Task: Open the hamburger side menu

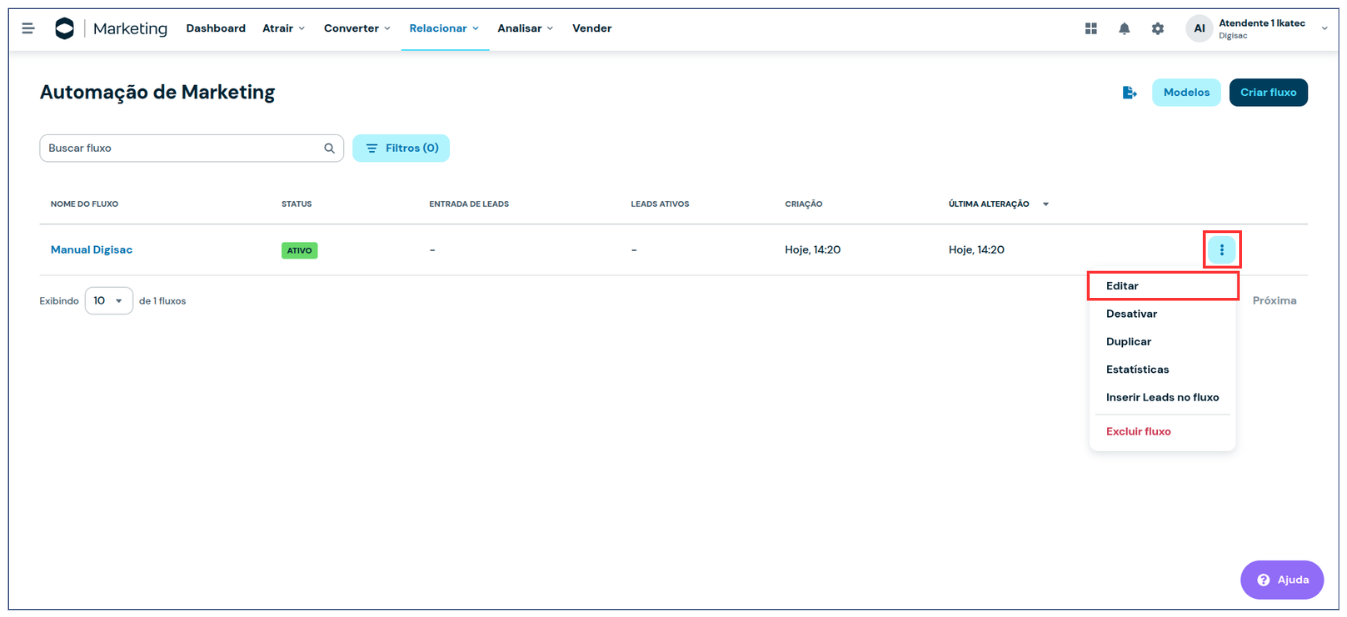Action: pyautogui.click(x=28, y=28)
